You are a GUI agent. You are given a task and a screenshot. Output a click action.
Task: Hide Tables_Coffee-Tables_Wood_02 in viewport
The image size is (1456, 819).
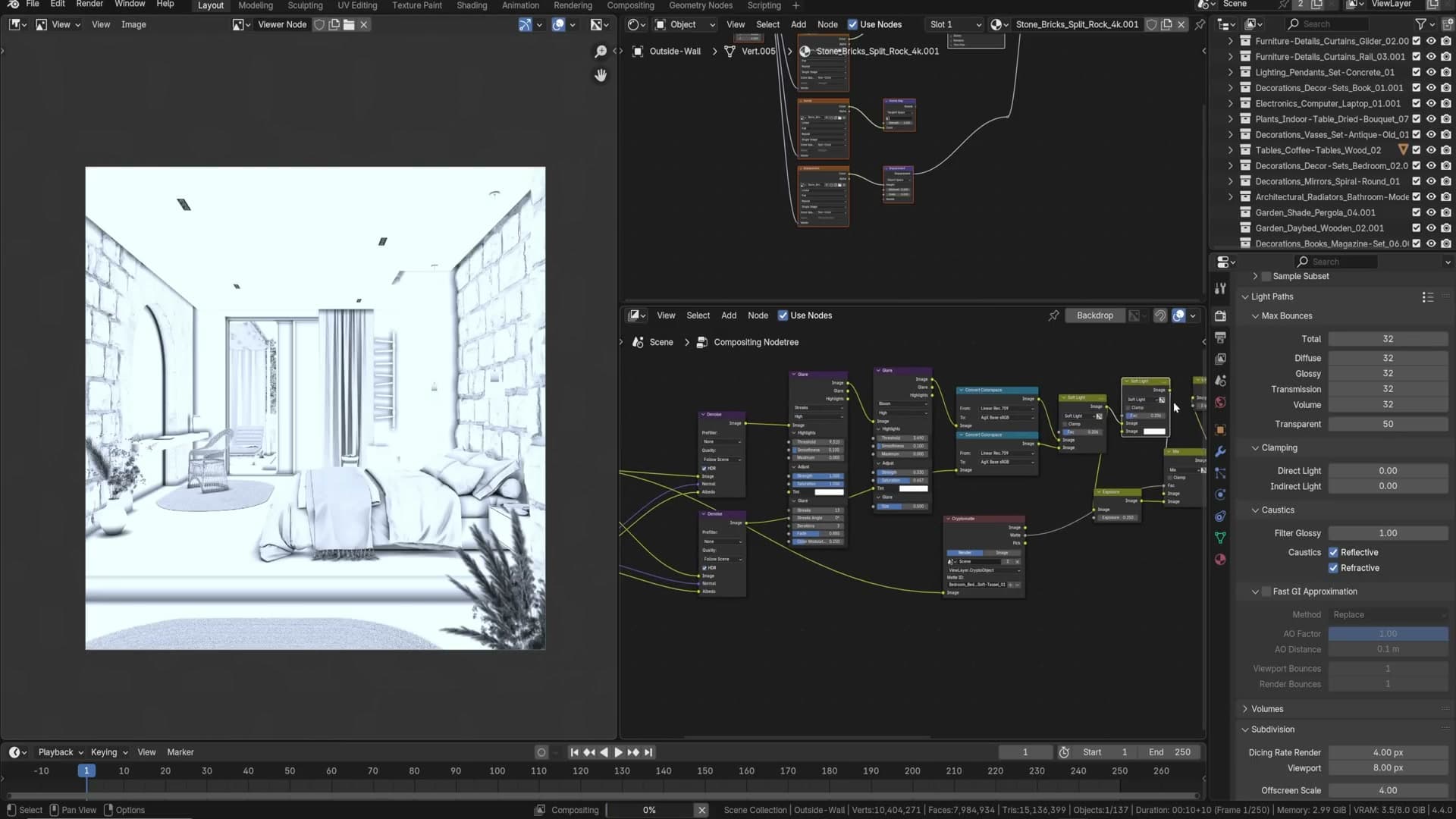1431,150
